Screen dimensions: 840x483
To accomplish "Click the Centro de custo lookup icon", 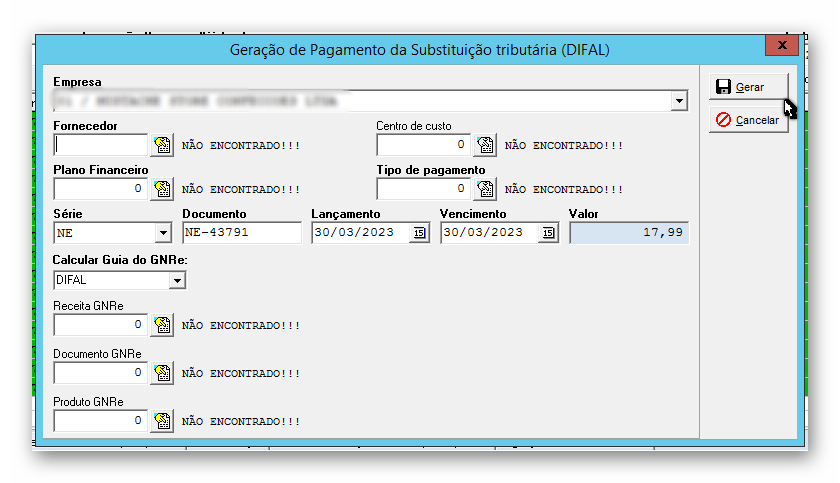I will tap(485, 146).
